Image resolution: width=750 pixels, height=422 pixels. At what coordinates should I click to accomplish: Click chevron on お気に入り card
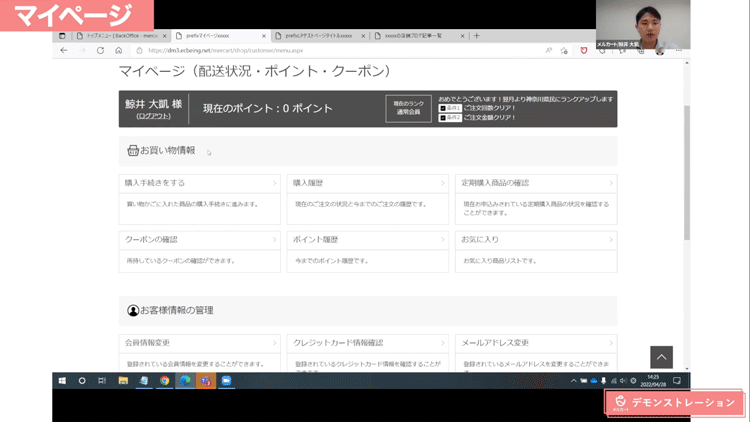(611, 240)
